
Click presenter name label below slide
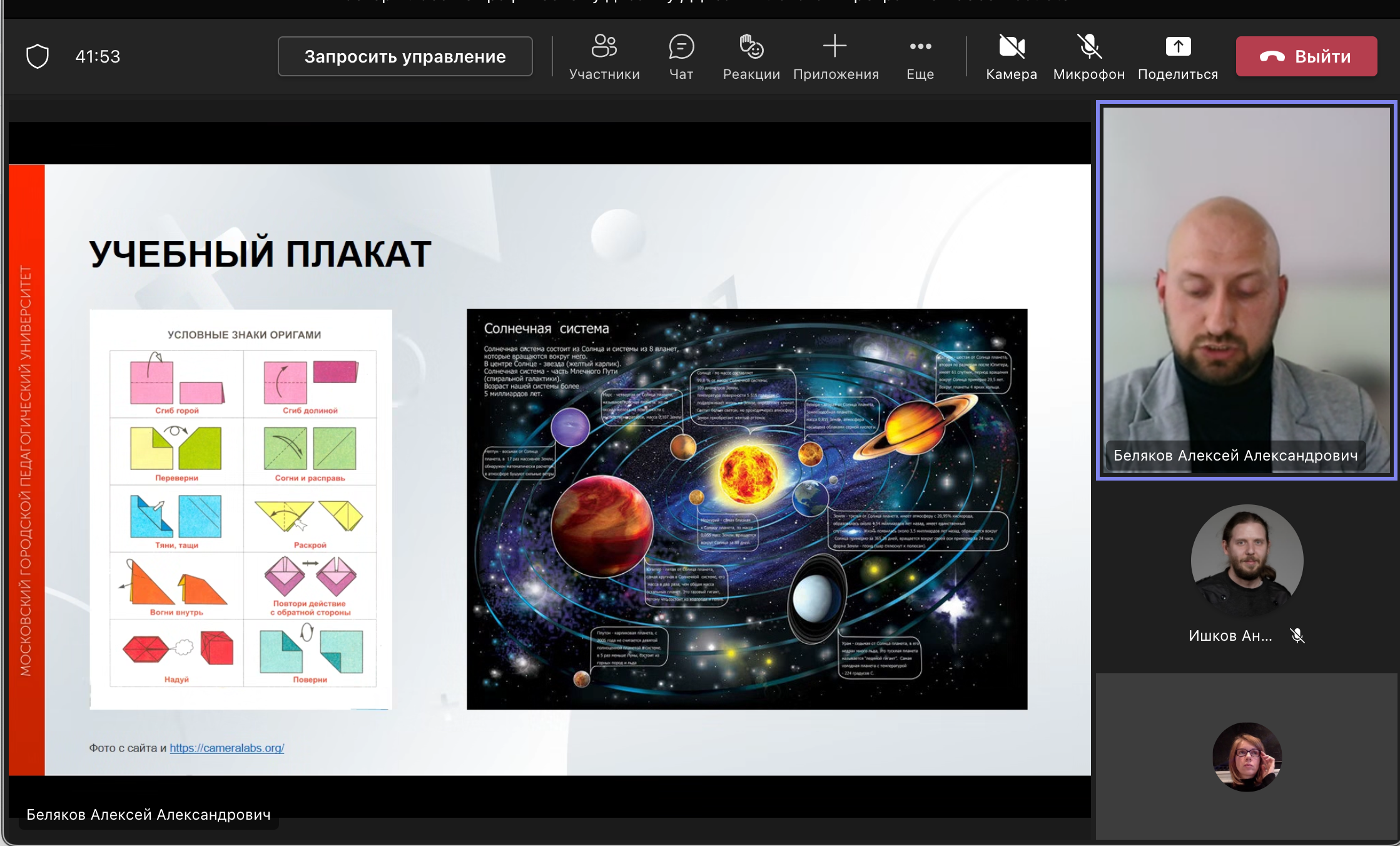(148, 815)
